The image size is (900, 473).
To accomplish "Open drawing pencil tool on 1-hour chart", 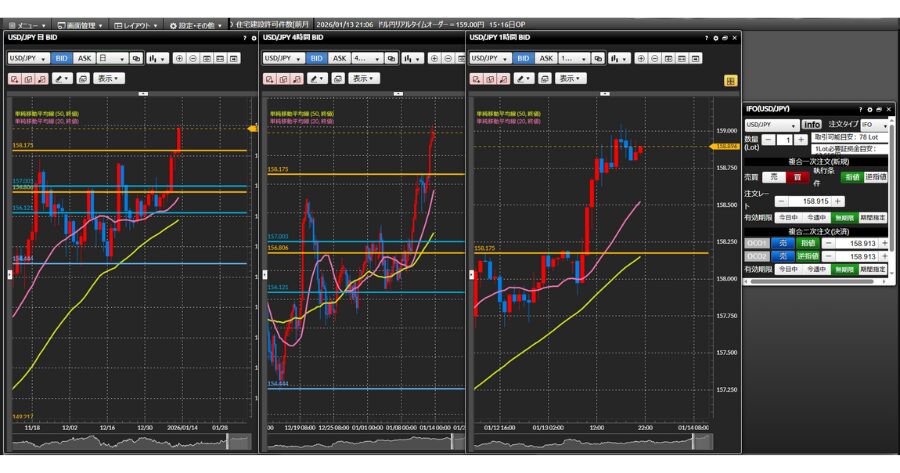I will click(x=524, y=78).
